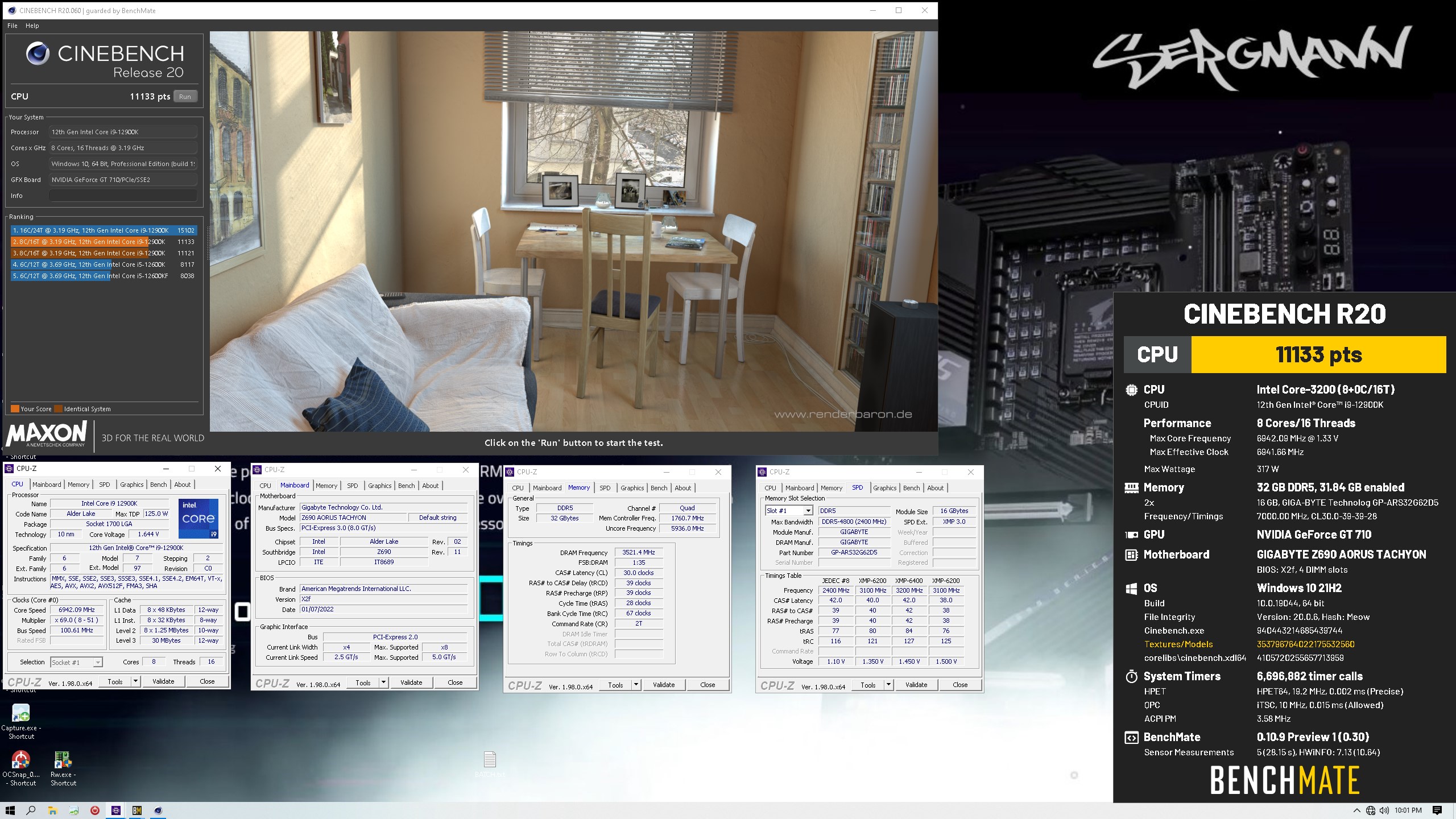Viewport: 1456px width, 819px height.
Task: Expand Tools dropdown arrow in CPU-Z Memory window
Action: pos(636,685)
